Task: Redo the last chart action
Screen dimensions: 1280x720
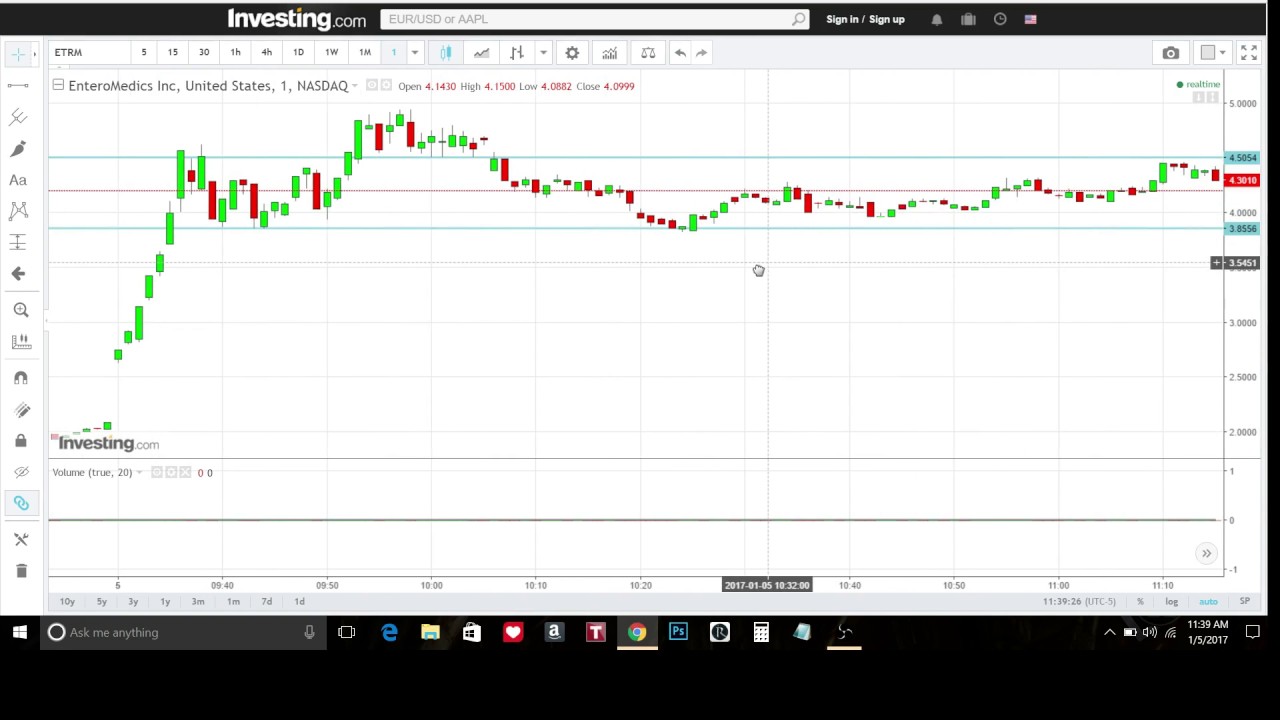Action: (x=701, y=52)
